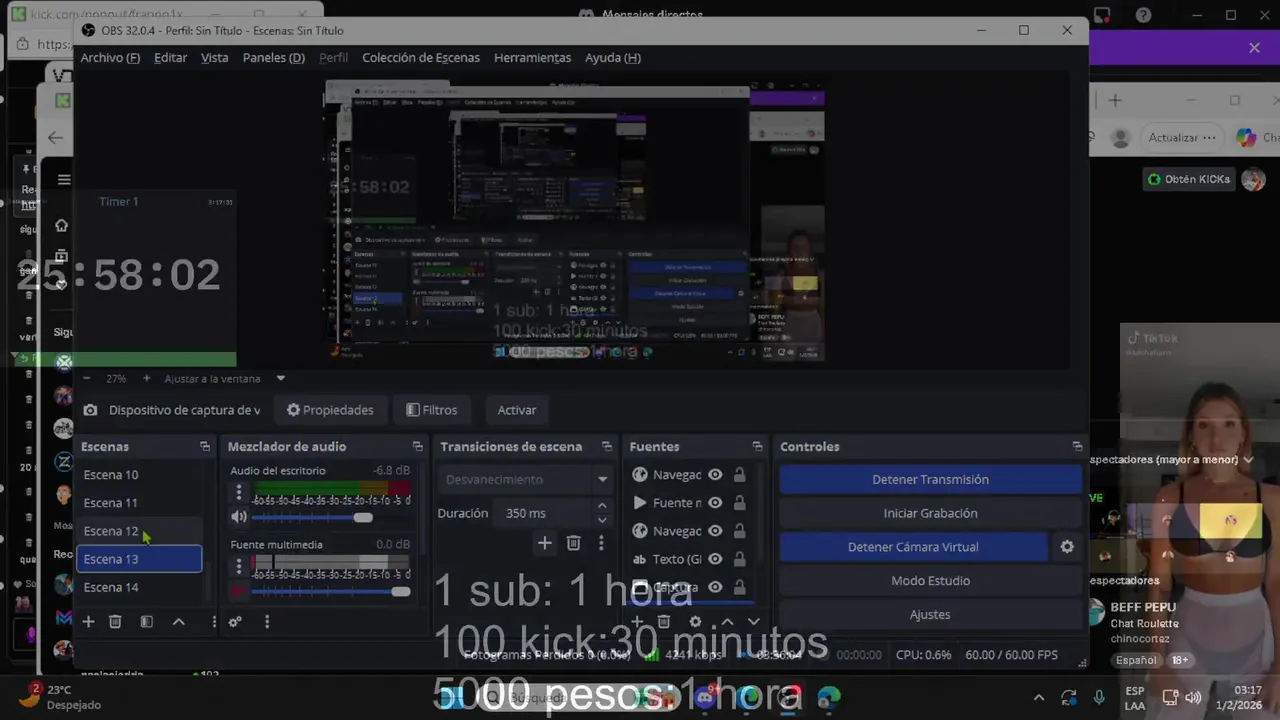The image size is (1280, 720).
Task: Open source Filtros button
Action: pos(431,410)
